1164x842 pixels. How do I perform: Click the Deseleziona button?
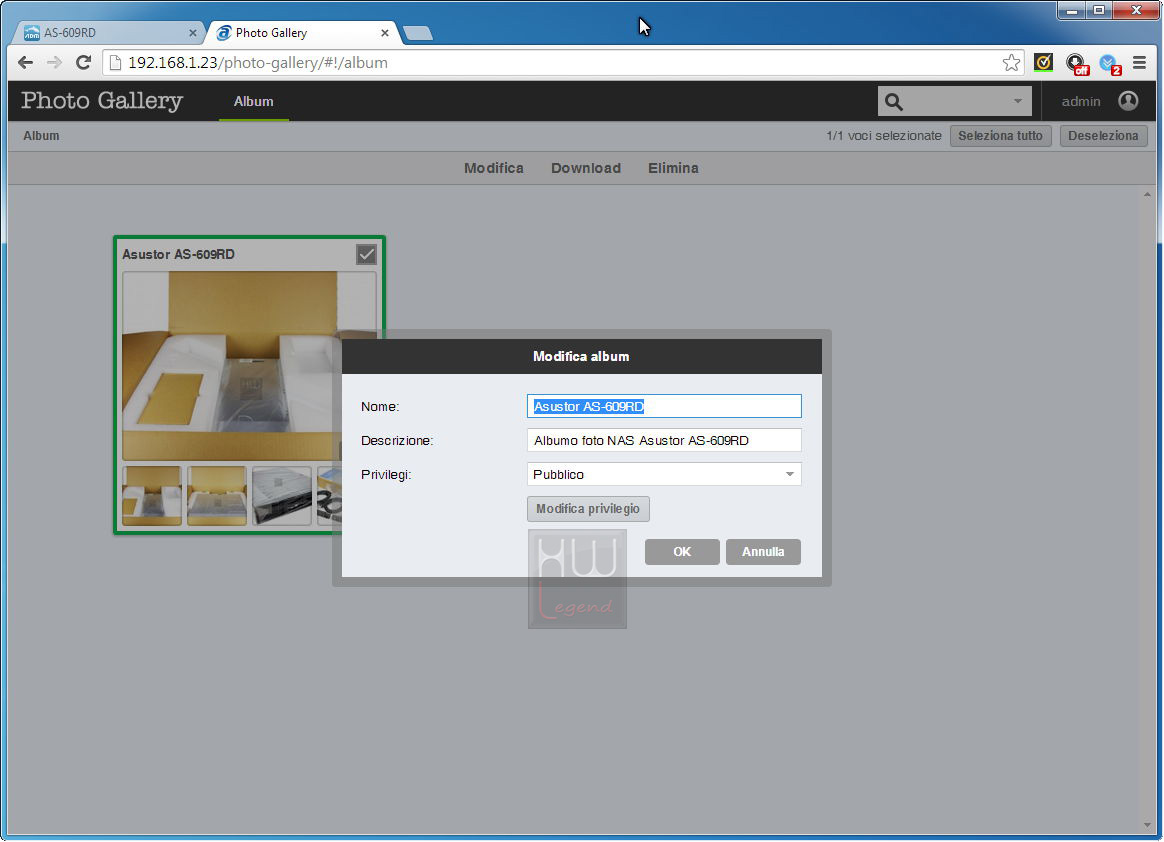1103,136
